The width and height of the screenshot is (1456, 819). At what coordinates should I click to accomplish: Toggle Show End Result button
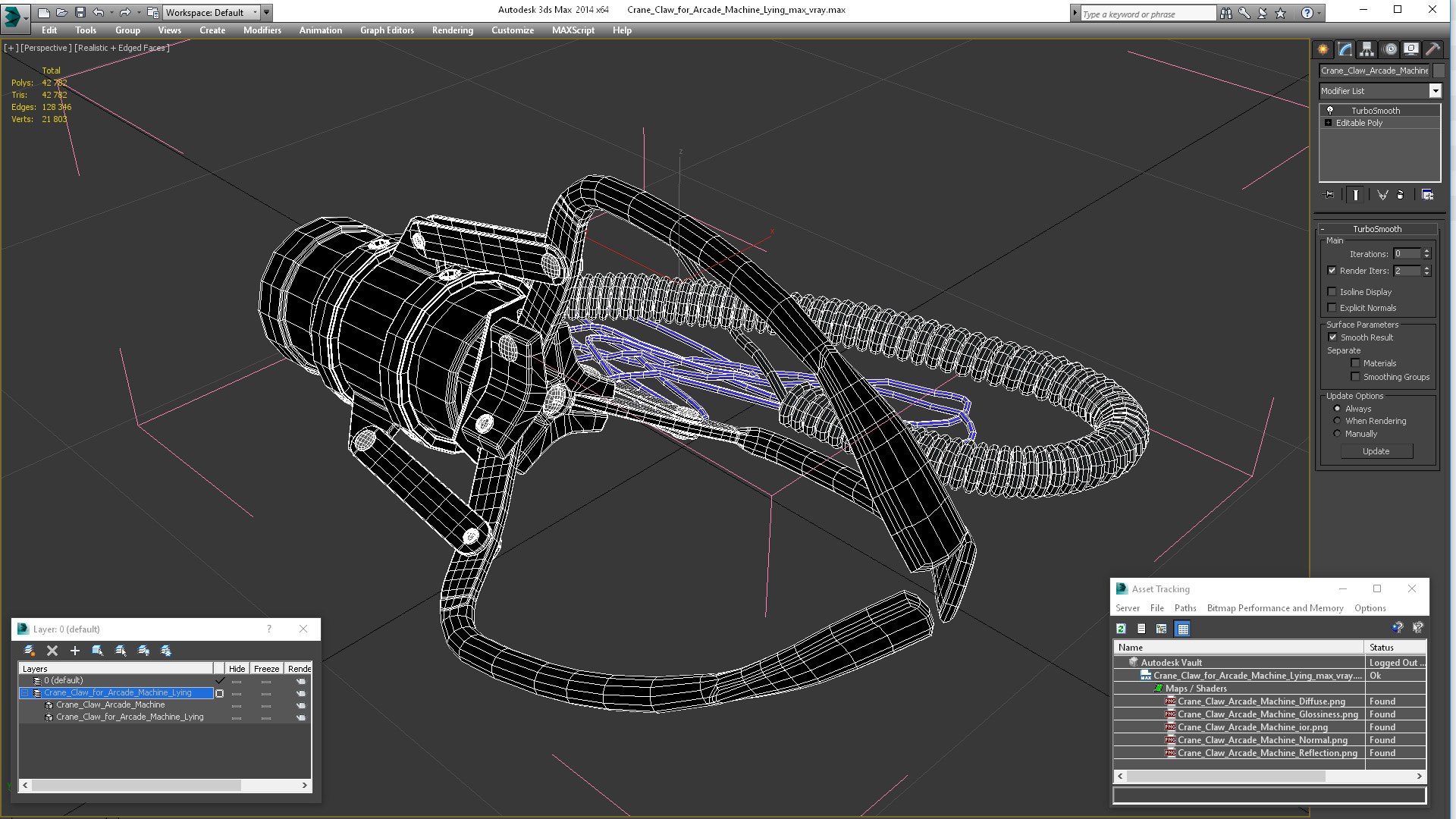click(1355, 195)
